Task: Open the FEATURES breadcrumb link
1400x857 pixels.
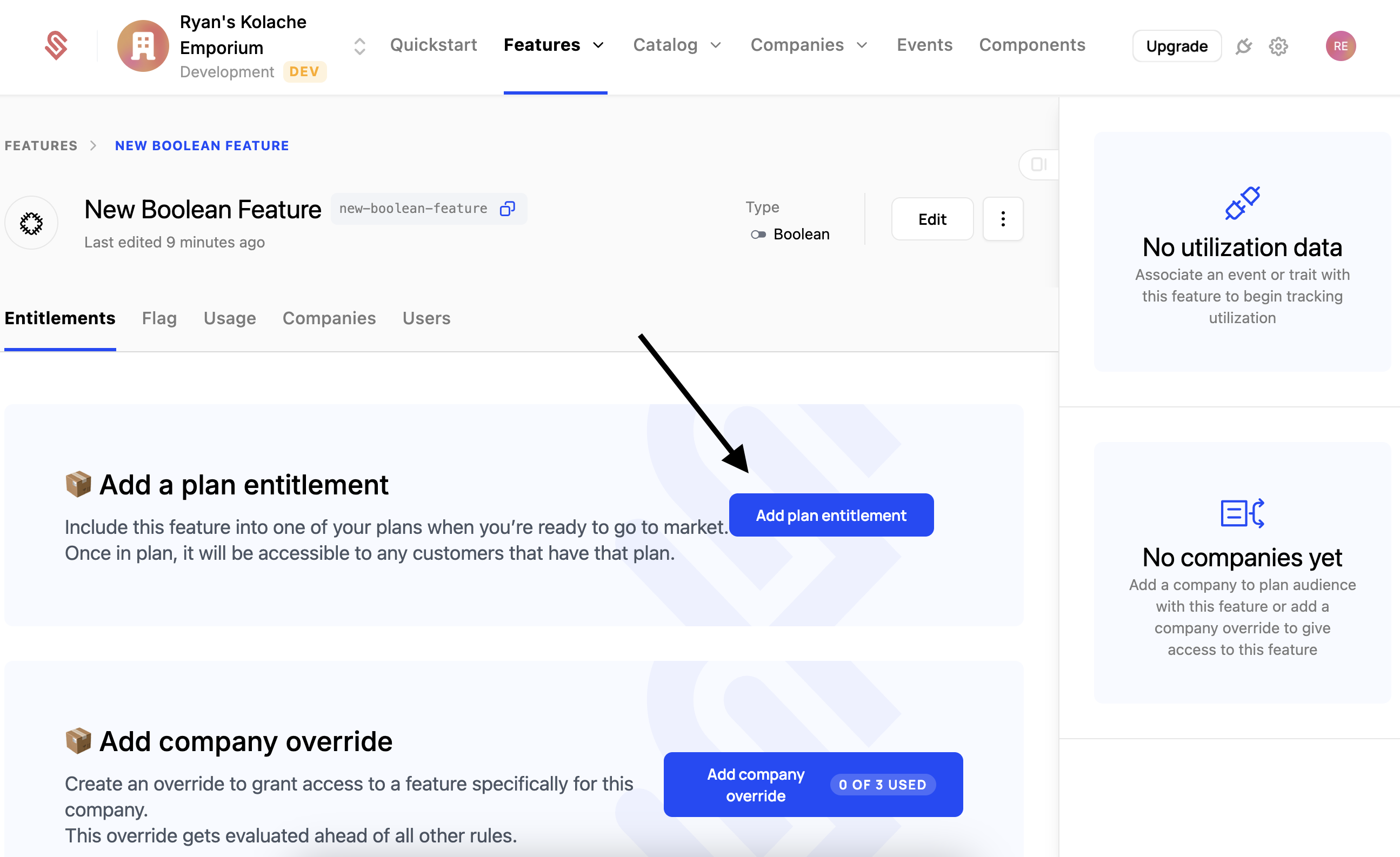Action: [41, 145]
